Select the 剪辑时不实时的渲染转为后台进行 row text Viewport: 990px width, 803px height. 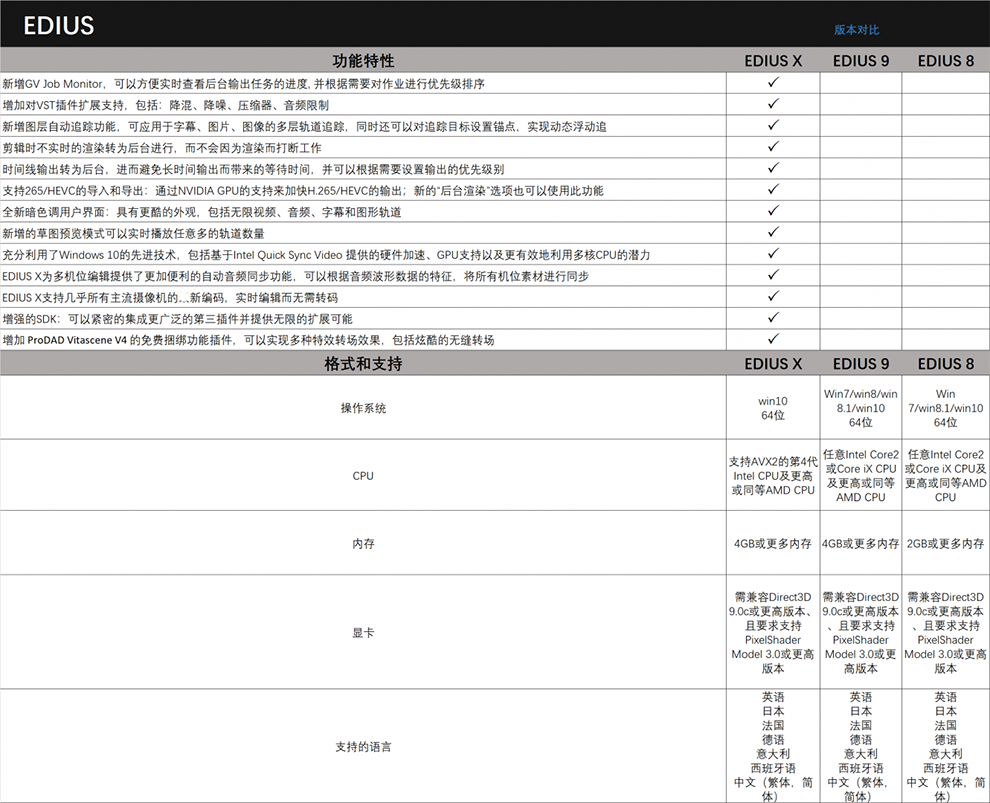tap(162, 148)
